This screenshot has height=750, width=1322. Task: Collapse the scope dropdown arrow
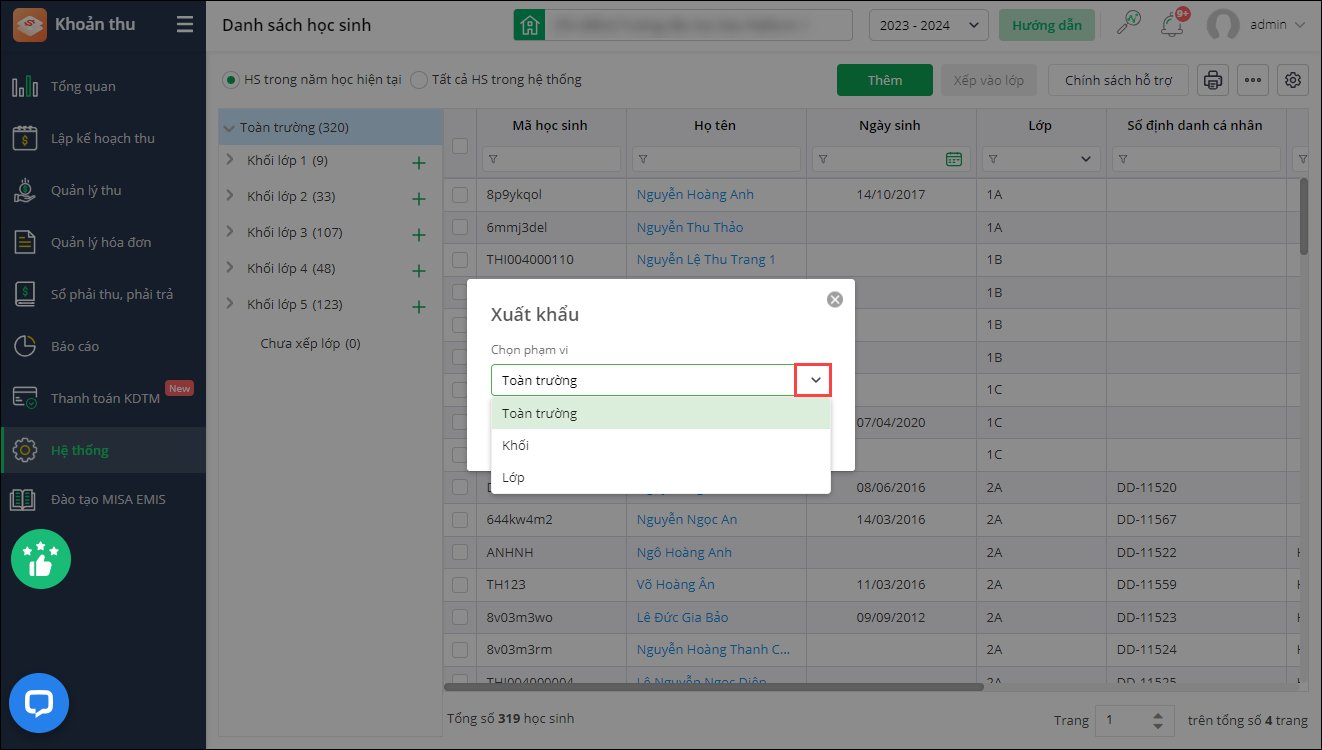(814, 380)
